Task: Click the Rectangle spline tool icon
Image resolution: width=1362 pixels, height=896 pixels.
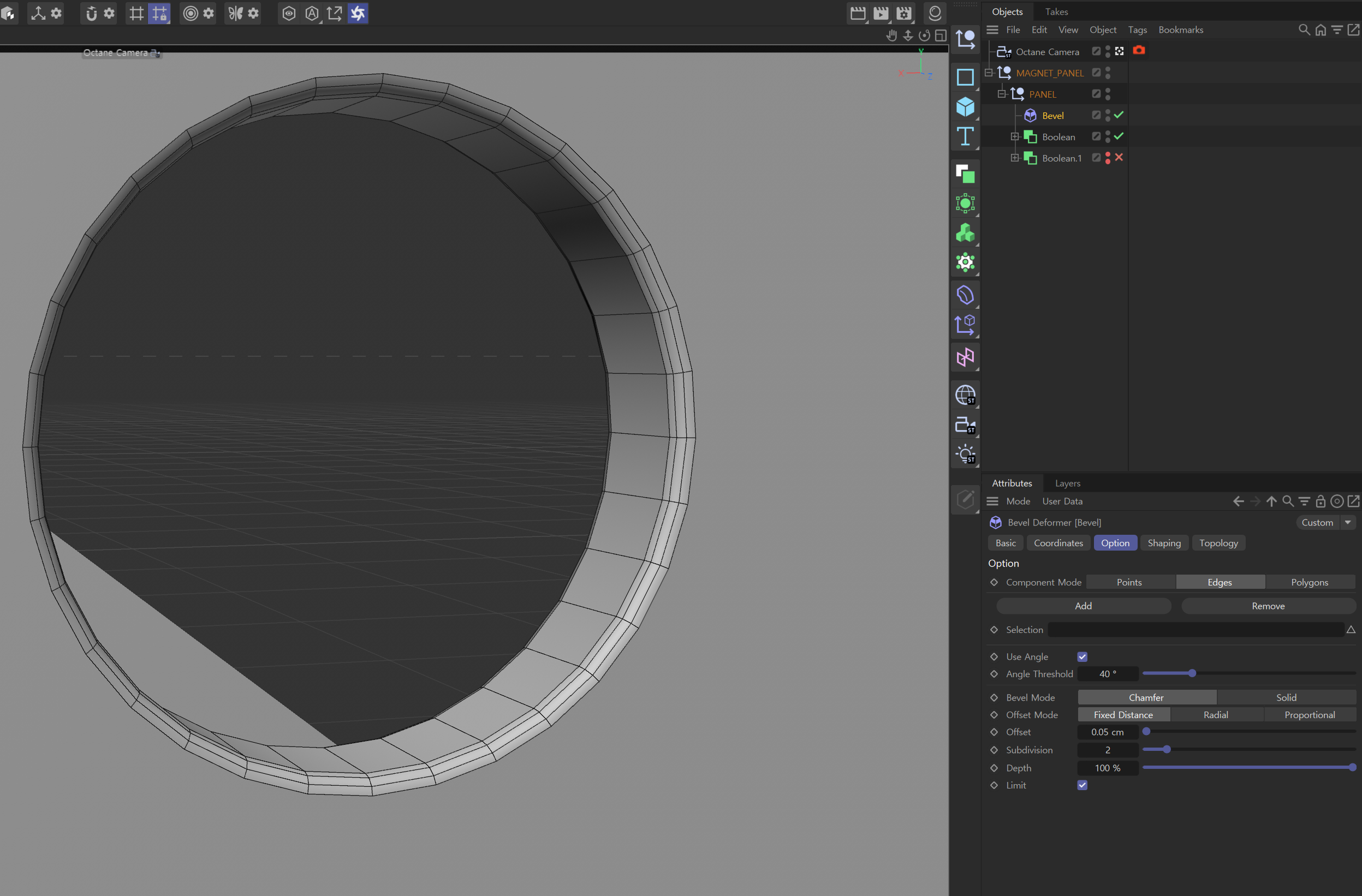Action: (965, 77)
